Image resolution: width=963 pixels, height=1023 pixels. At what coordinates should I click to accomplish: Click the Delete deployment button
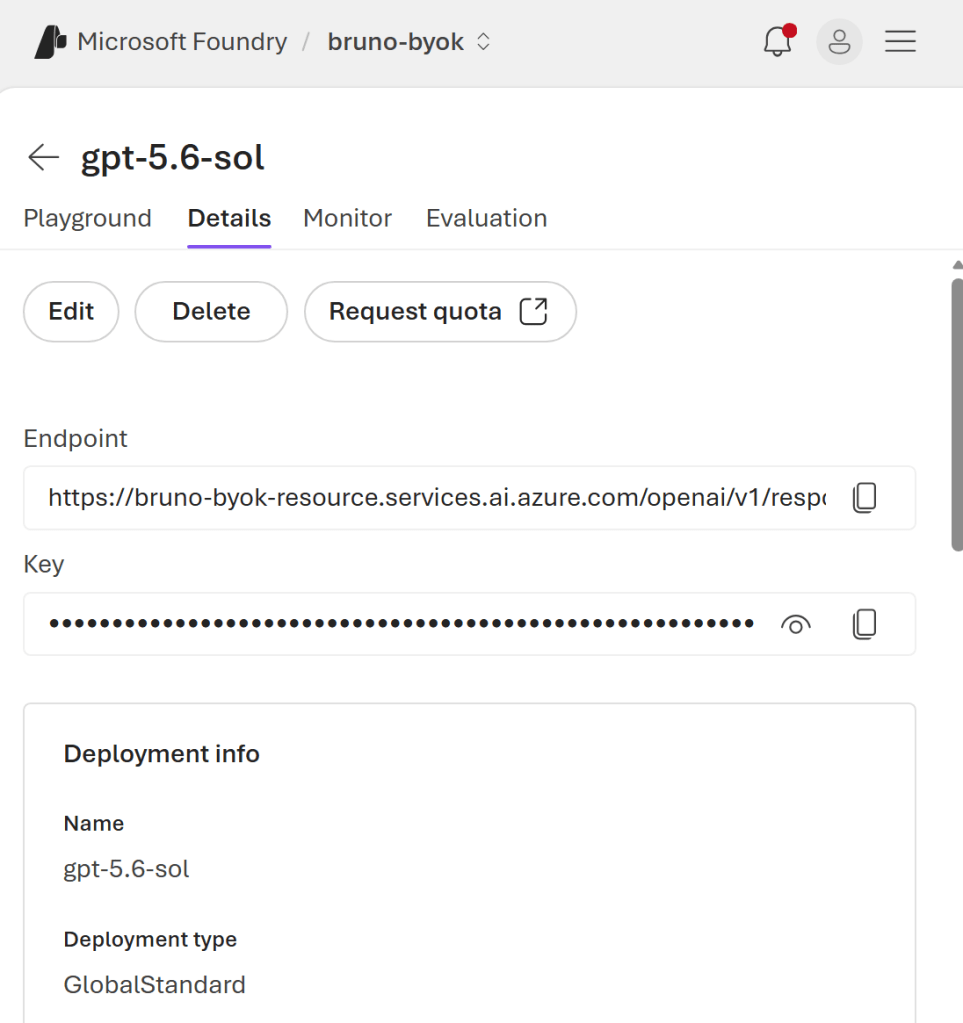coord(211,312)
